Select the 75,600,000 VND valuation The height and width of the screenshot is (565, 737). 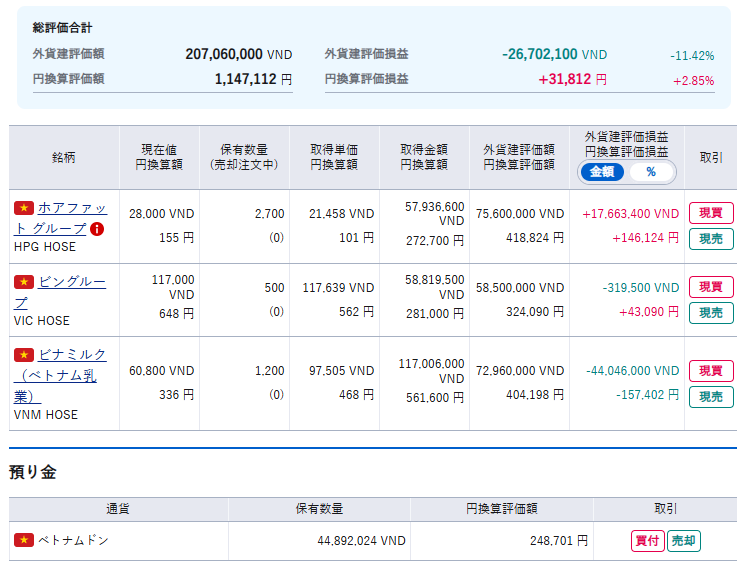tap(520, 214)
